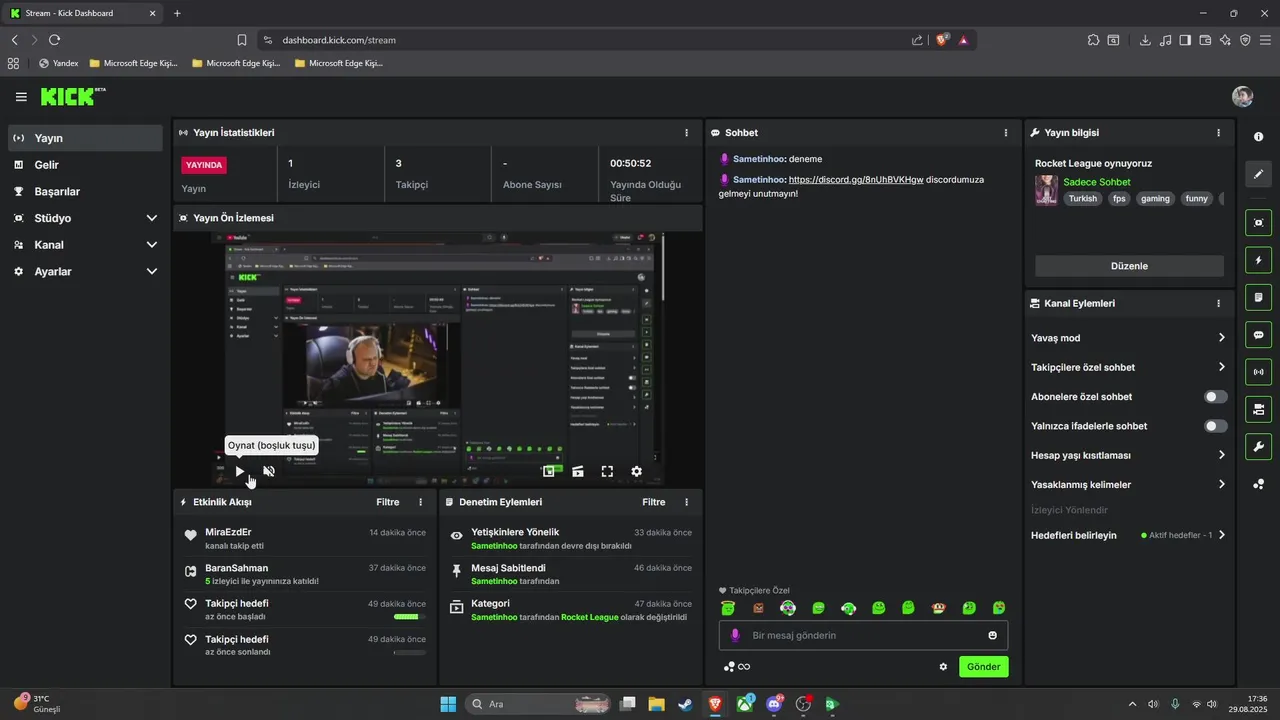
Task: Open Filtre in Denetim Eylemleri panel
Action: (654, 502)
